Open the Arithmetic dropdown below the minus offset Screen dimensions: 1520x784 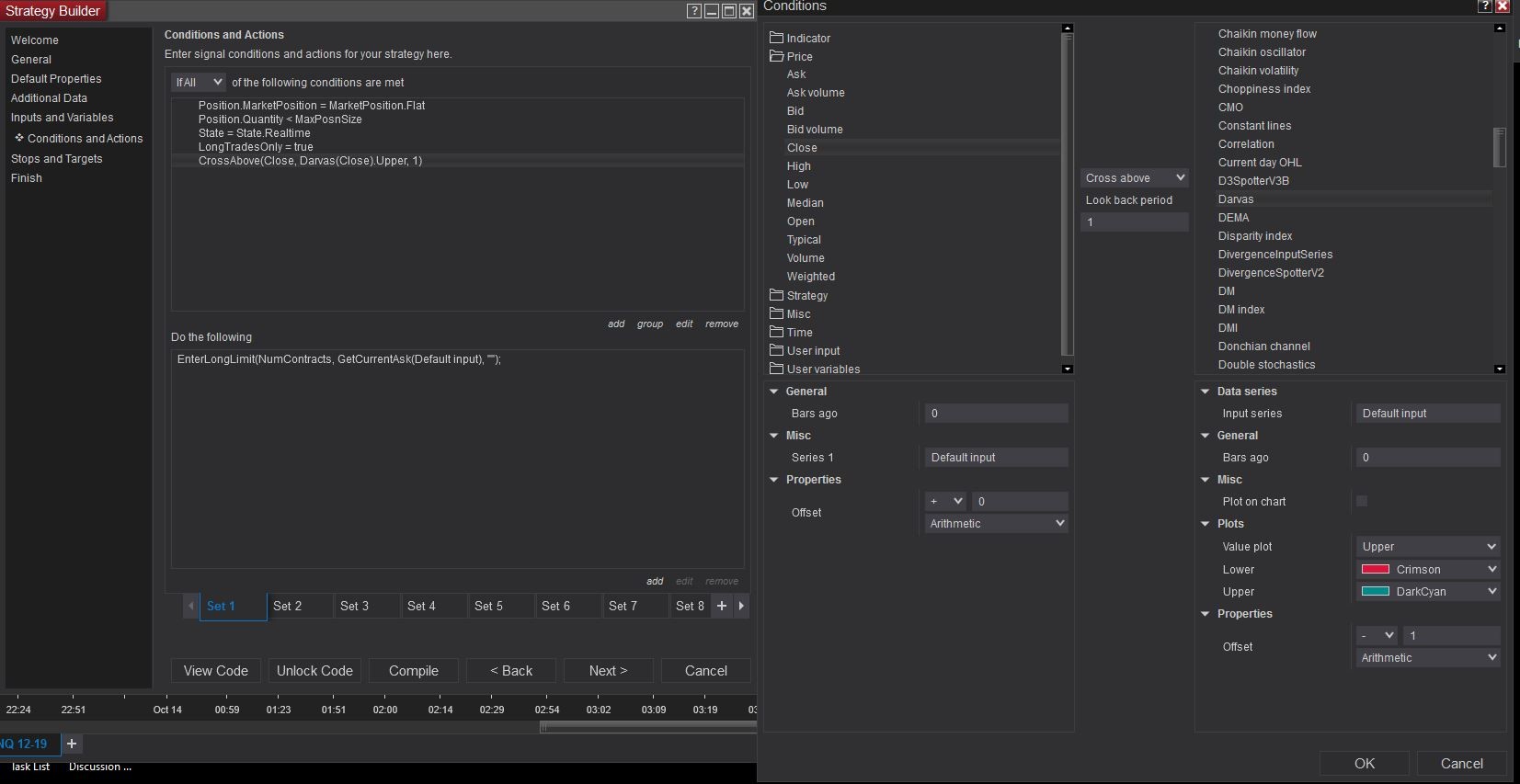coord(1428,657)
